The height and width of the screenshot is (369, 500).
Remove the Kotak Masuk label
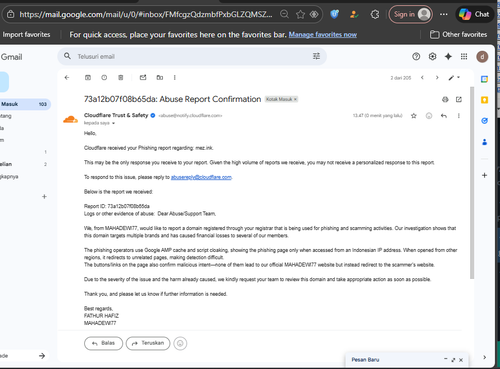[x=295, y=99]
